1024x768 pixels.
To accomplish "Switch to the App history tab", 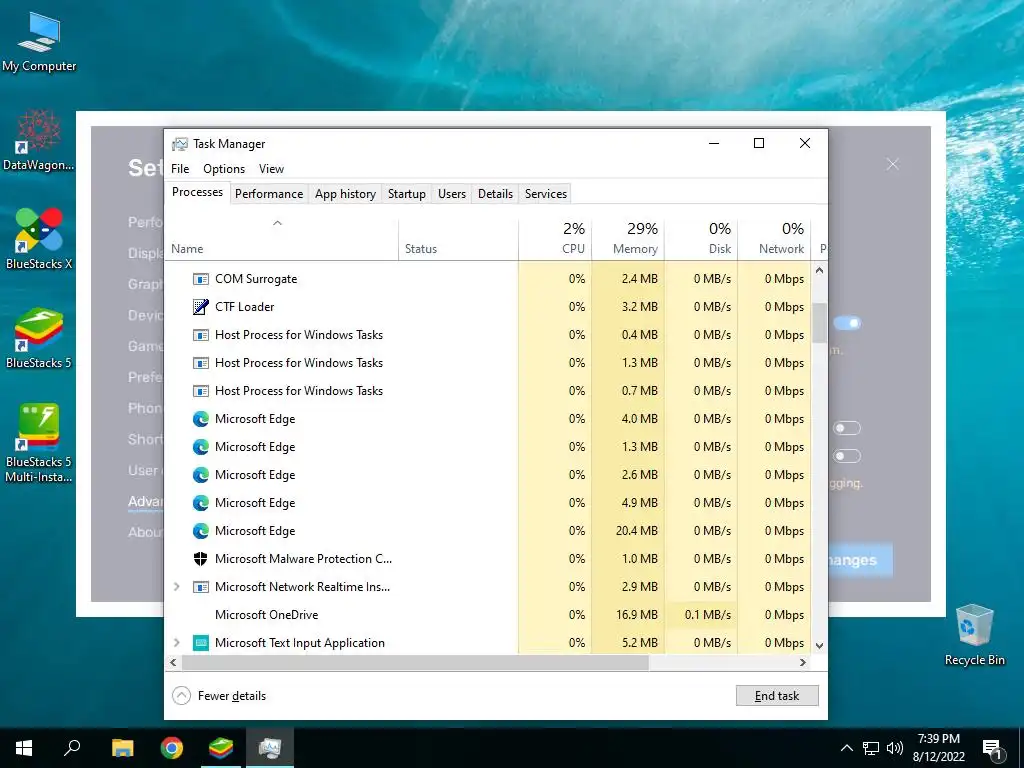I will (345, 194).
